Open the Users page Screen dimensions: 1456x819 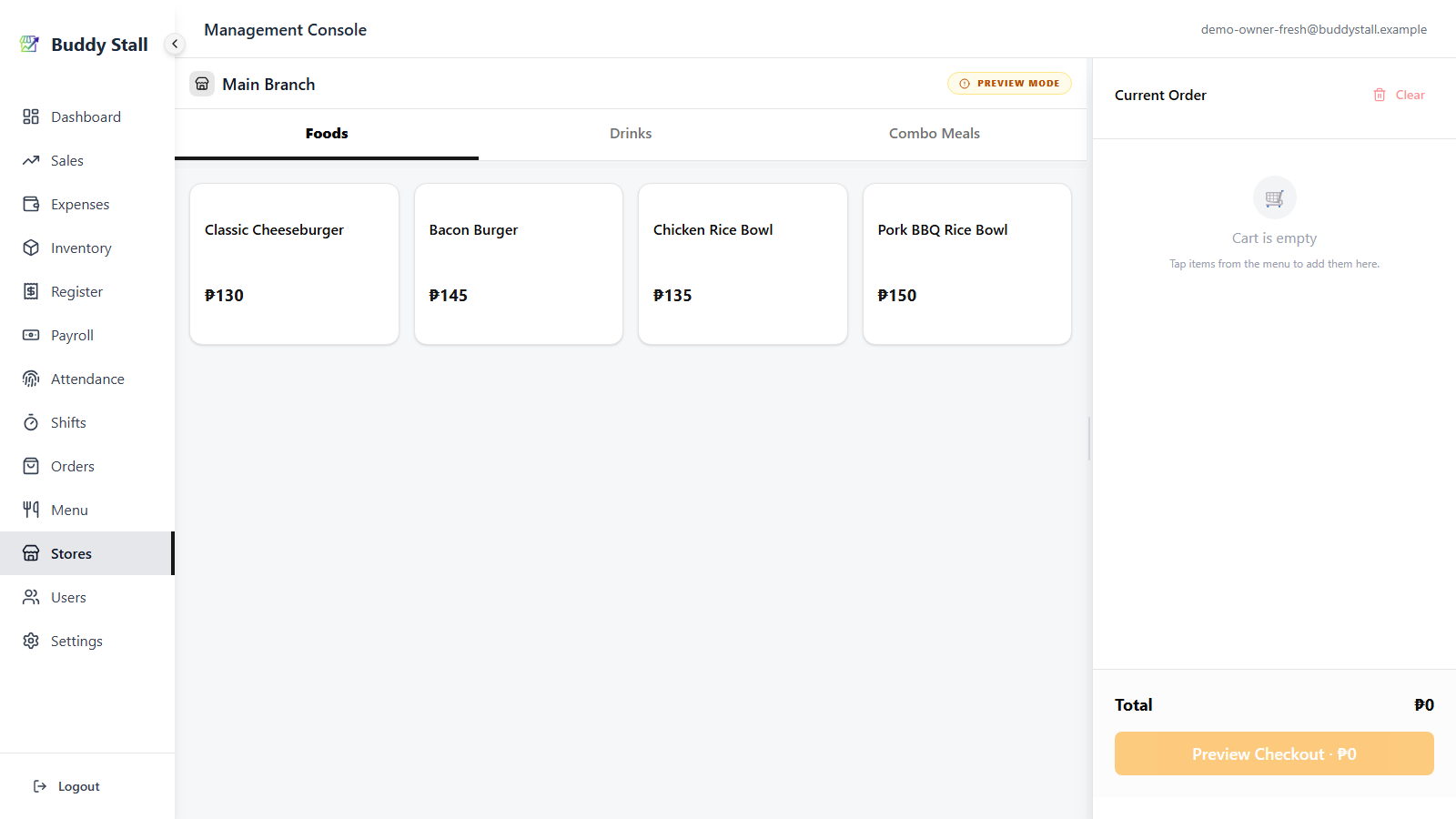coord(86,597)
